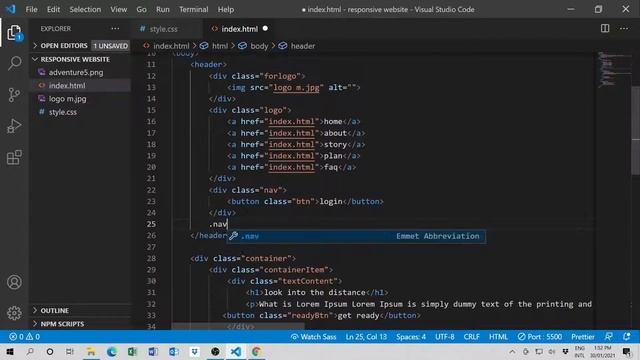Open the editor More Actions ellipsis
The image size is (640, 360).
[x=624, y=28]
